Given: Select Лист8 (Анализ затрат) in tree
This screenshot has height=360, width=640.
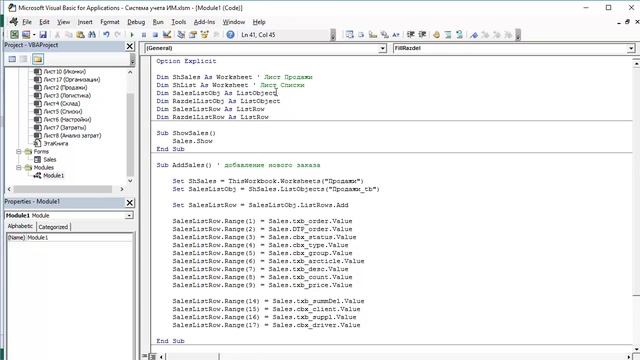Looking at the screenshot, I should (x=72, y=136).
